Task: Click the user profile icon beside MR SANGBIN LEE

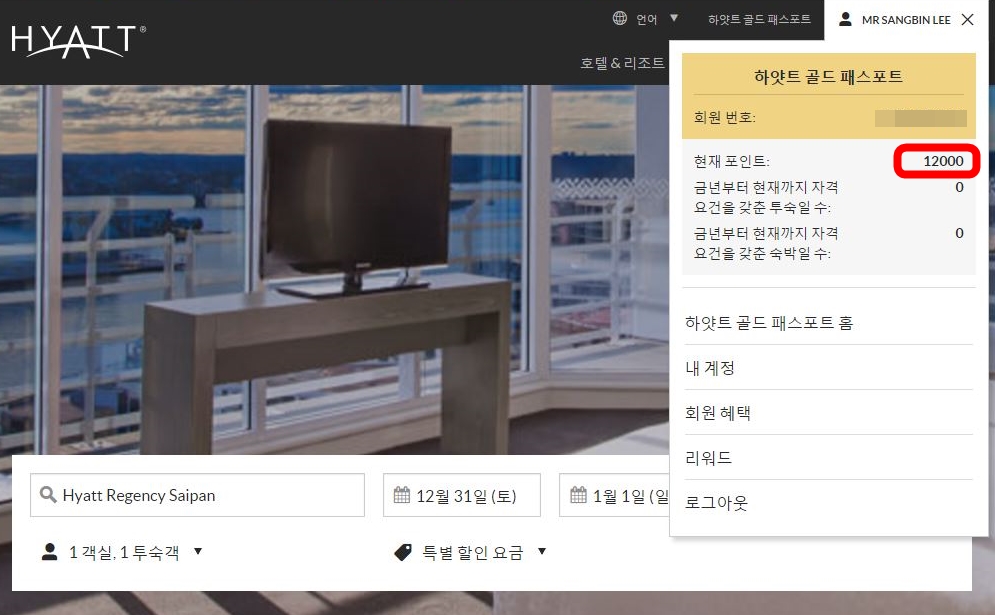Action: point(845,20)
